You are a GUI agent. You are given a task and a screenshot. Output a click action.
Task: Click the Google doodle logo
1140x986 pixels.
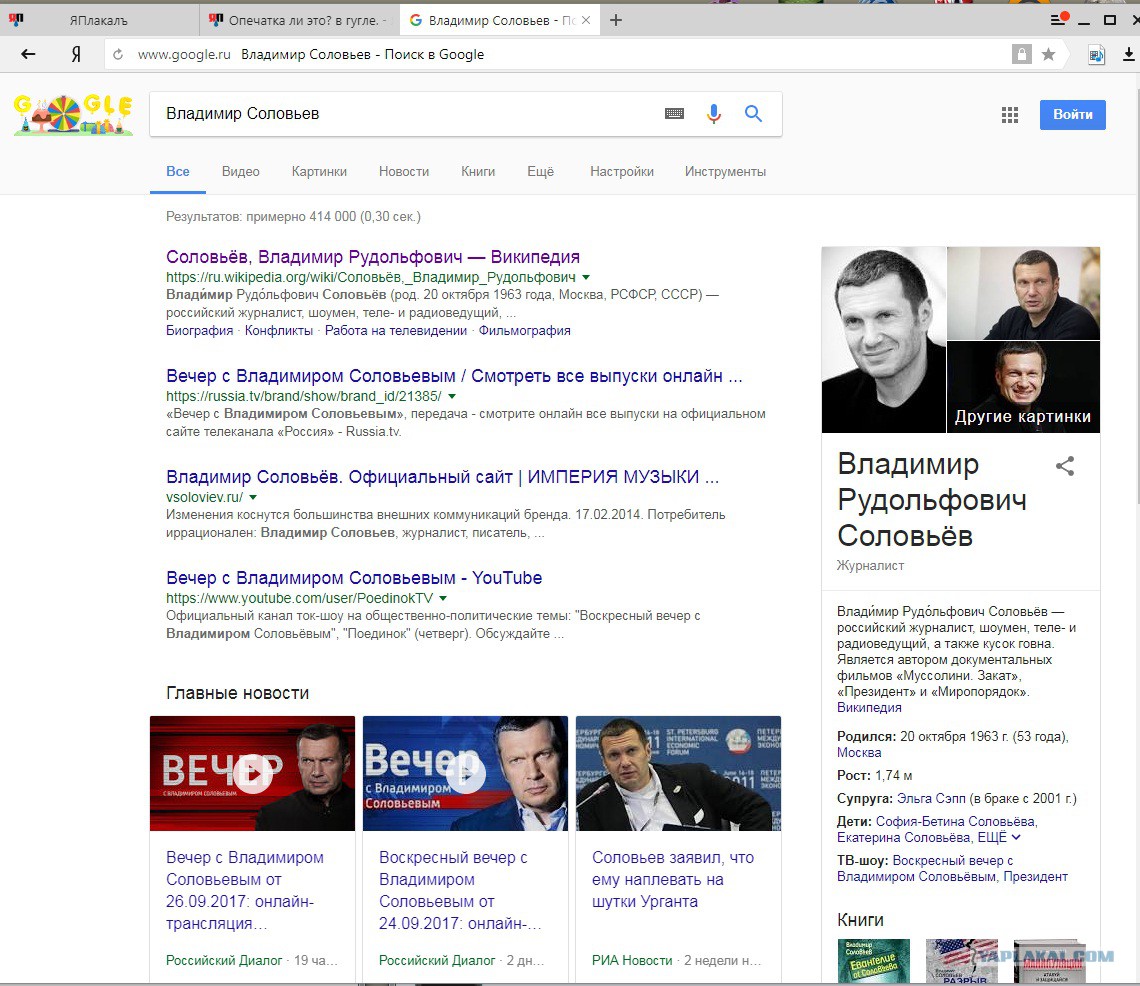(x=73, y=115)
